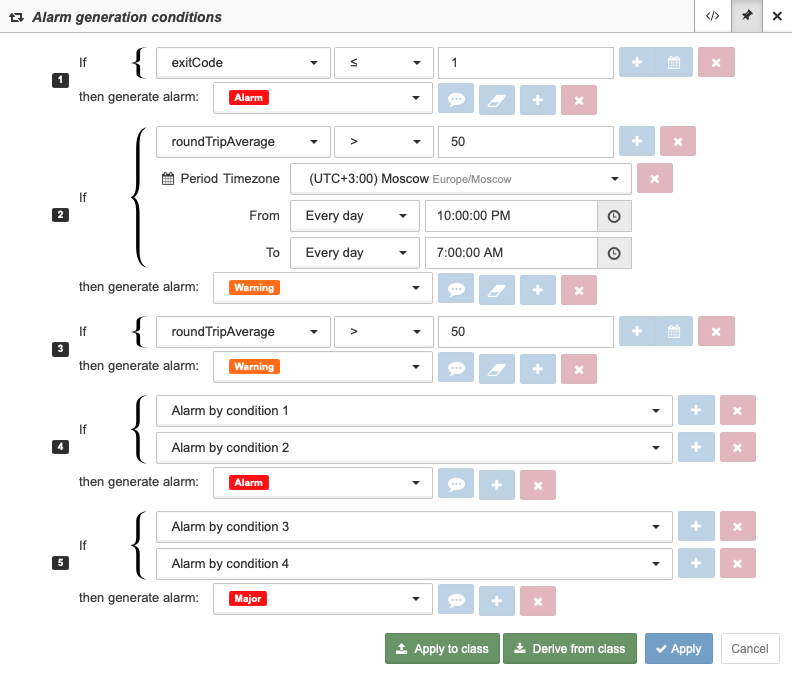Open From Every day dropdown
792x675 pixels.
(x=355, y=216)
